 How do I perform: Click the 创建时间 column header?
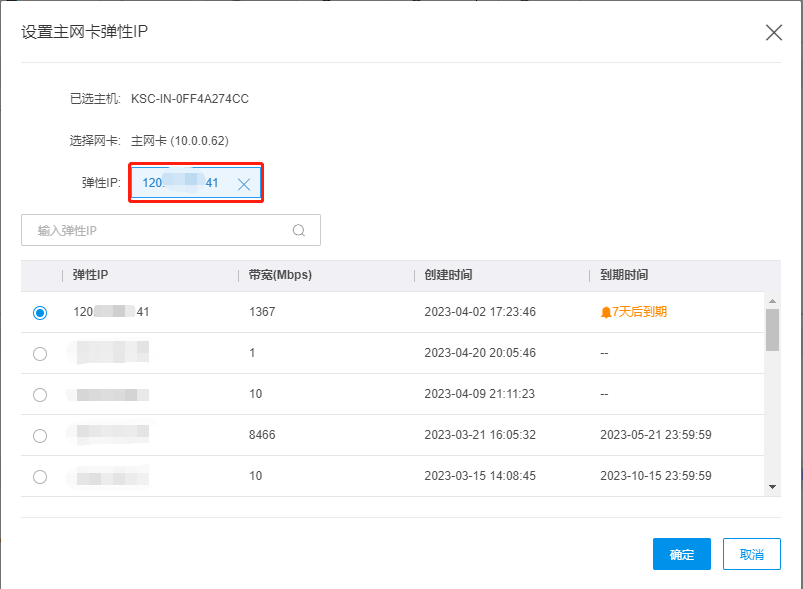click(448, 275)
